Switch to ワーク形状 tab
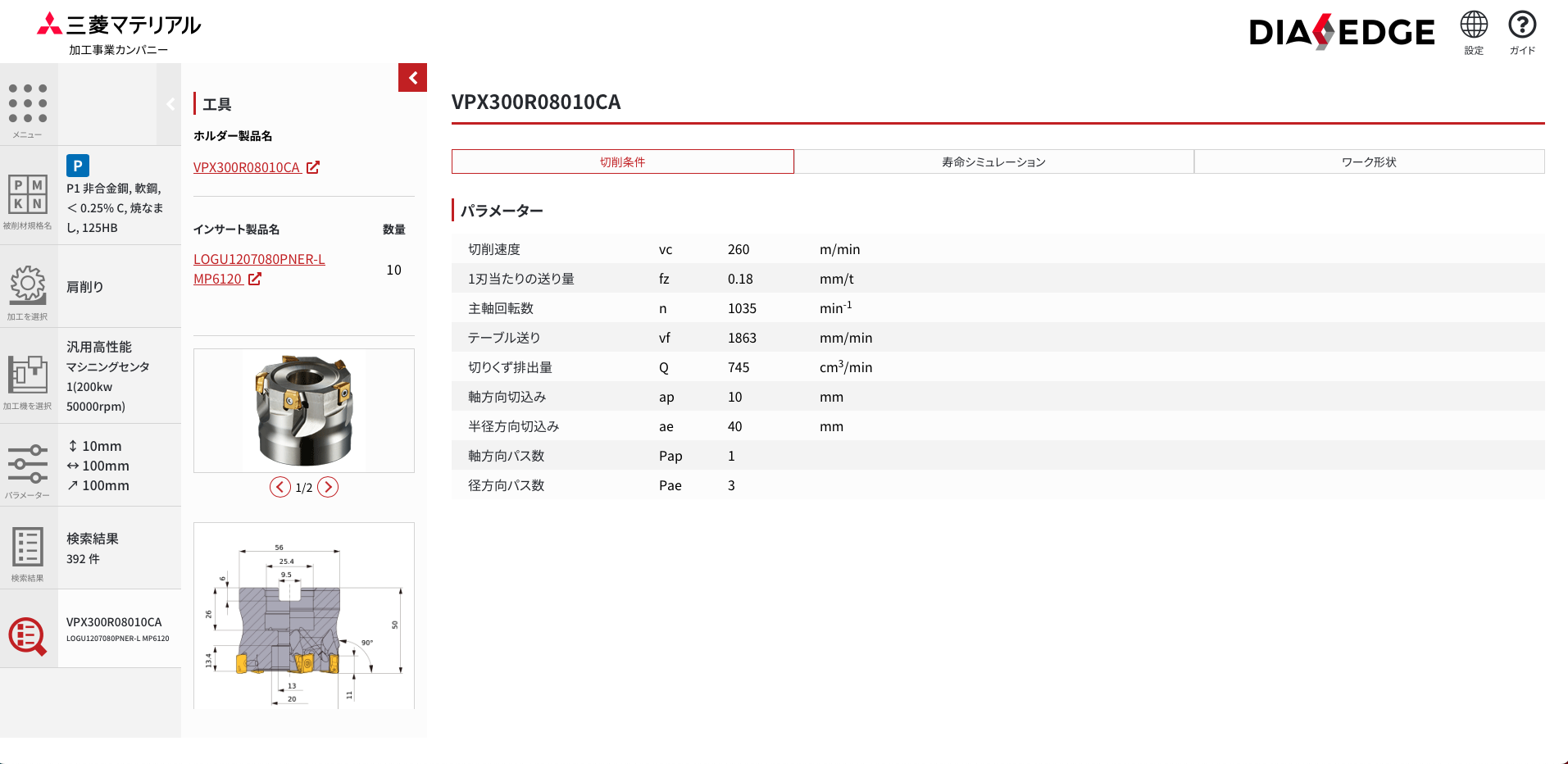This screenshot has height=764, width=1568. point(1369,161)
